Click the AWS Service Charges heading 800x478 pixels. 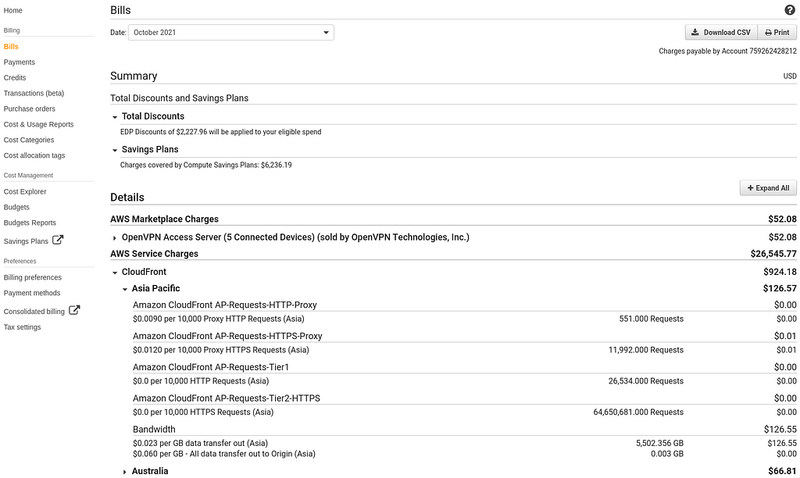[154, 254]
